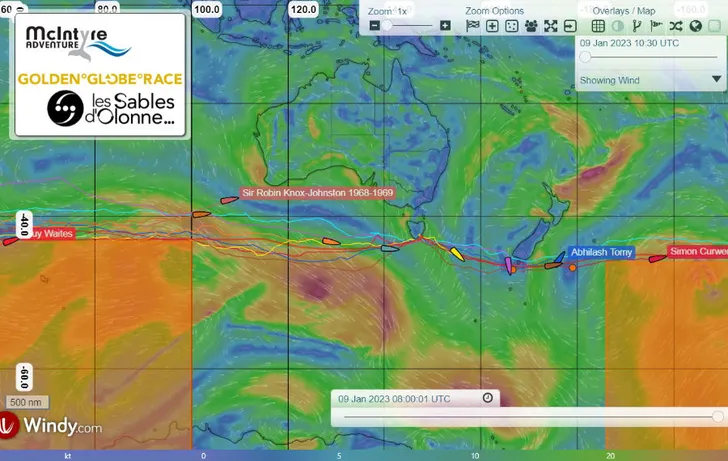728x461 pixels.
Task: Click the race timeline slider handle
Action: (x=717, y=416)
